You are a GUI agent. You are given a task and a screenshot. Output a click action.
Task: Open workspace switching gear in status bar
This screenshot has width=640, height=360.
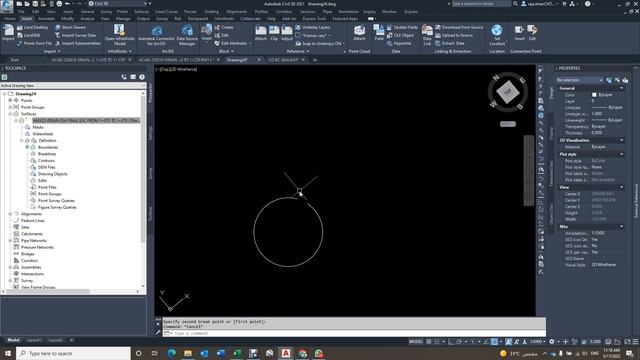(x=551, y=342)
